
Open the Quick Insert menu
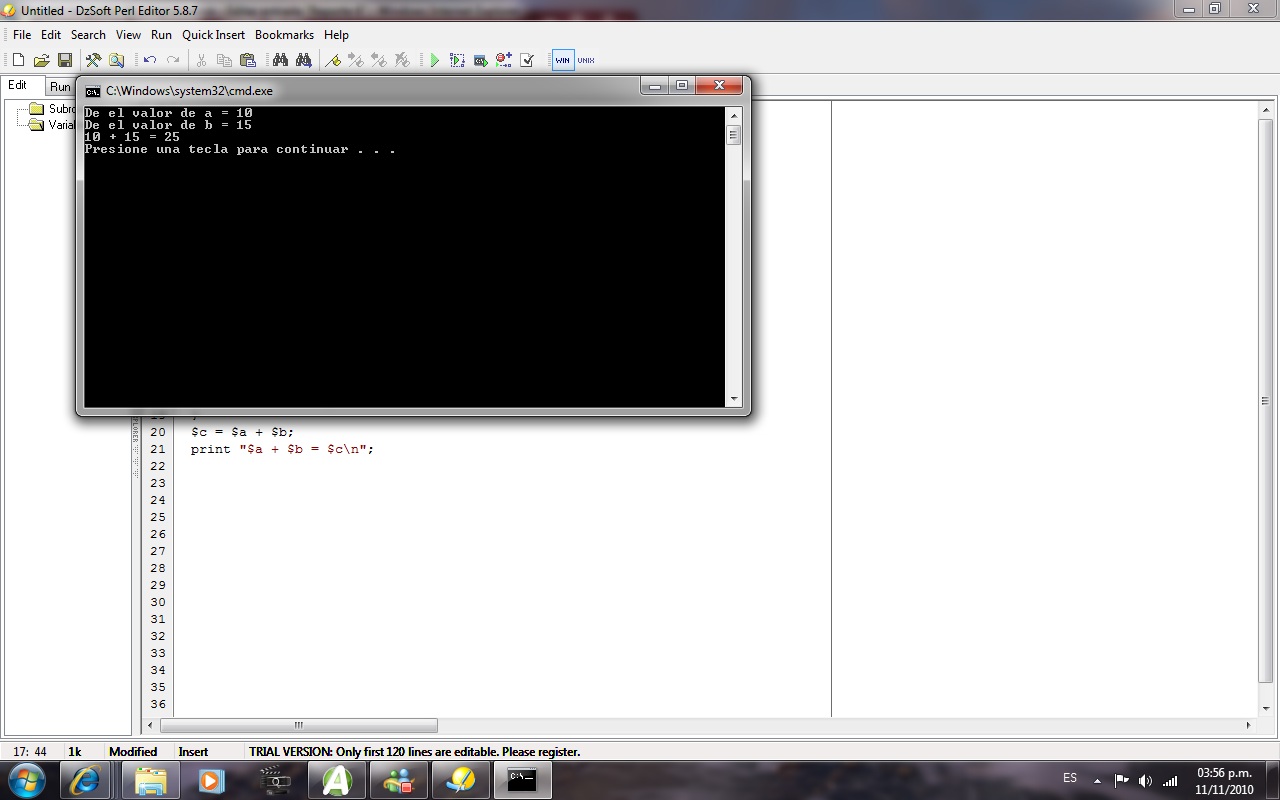(213, 35)
